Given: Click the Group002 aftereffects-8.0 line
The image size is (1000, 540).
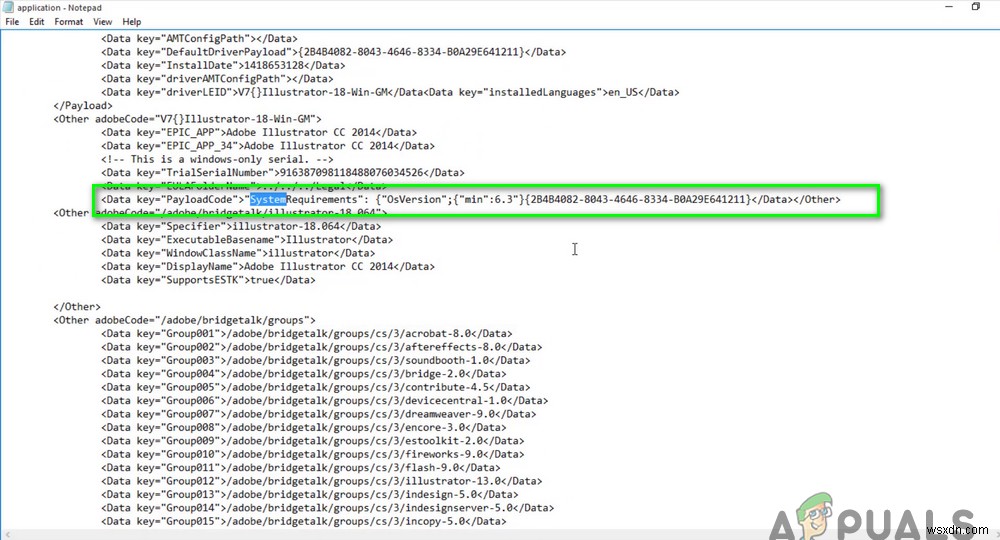Looking at the screenshot, I should point(321,347).
